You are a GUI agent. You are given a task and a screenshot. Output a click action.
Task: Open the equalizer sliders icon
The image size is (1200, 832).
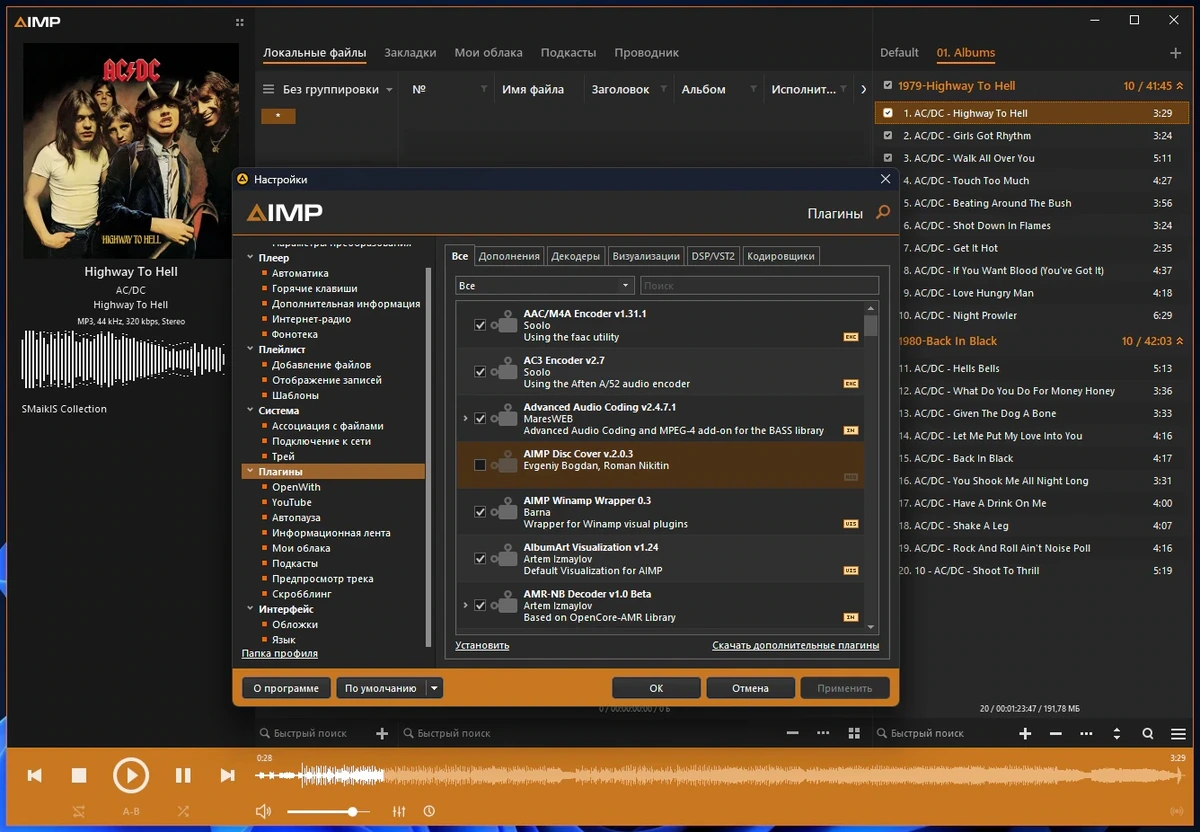[x=399, y=811]
